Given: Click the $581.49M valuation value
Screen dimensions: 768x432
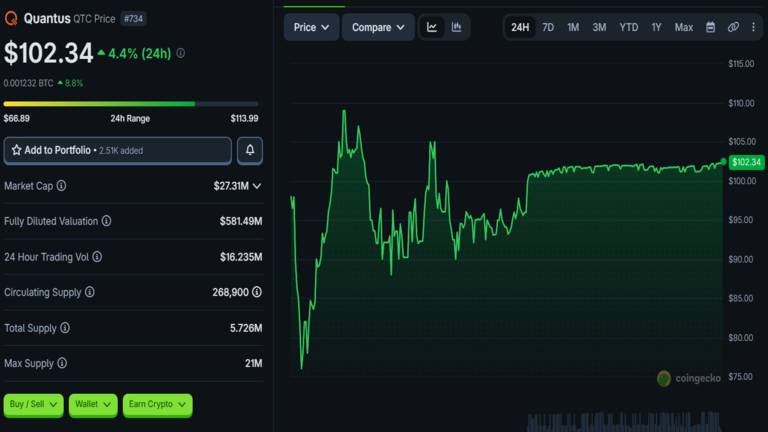Looking at the screenshot, I should [241, 221].
